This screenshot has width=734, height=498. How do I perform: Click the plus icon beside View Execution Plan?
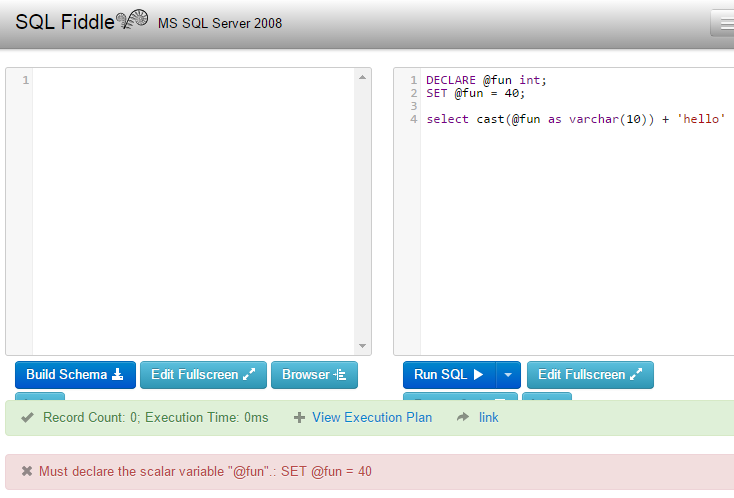[x=299, y=417]
